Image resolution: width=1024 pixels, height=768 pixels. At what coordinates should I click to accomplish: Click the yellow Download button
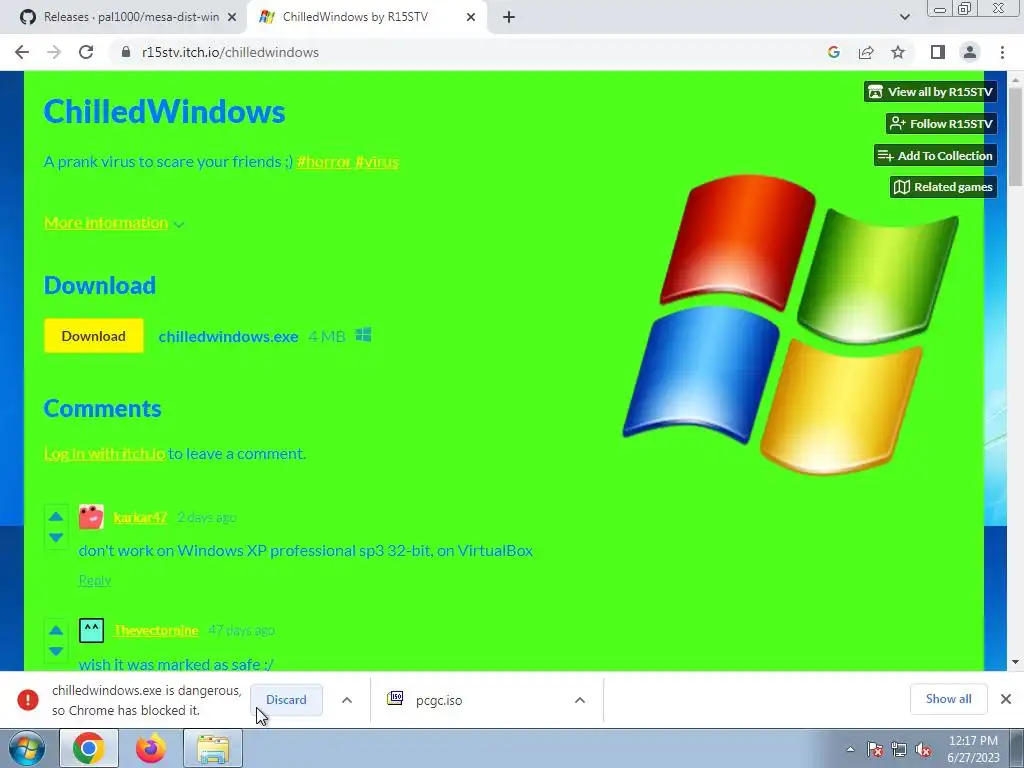[93, 336]
